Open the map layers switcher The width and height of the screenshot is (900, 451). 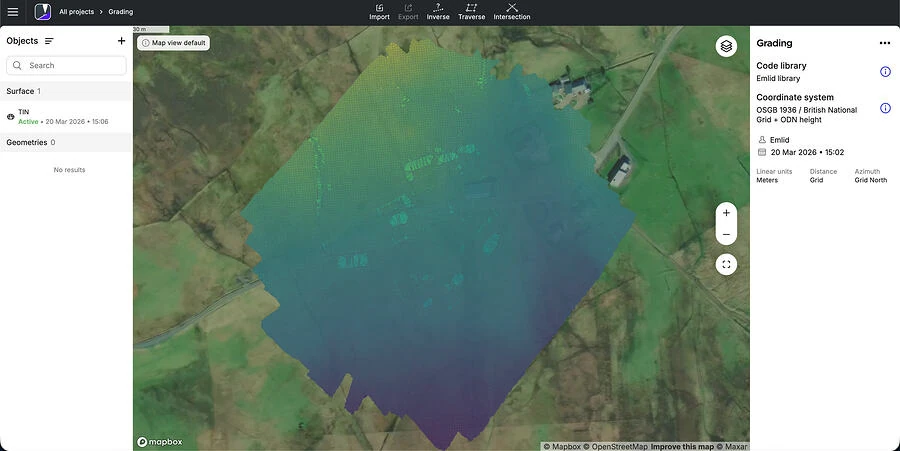(726, 46)
